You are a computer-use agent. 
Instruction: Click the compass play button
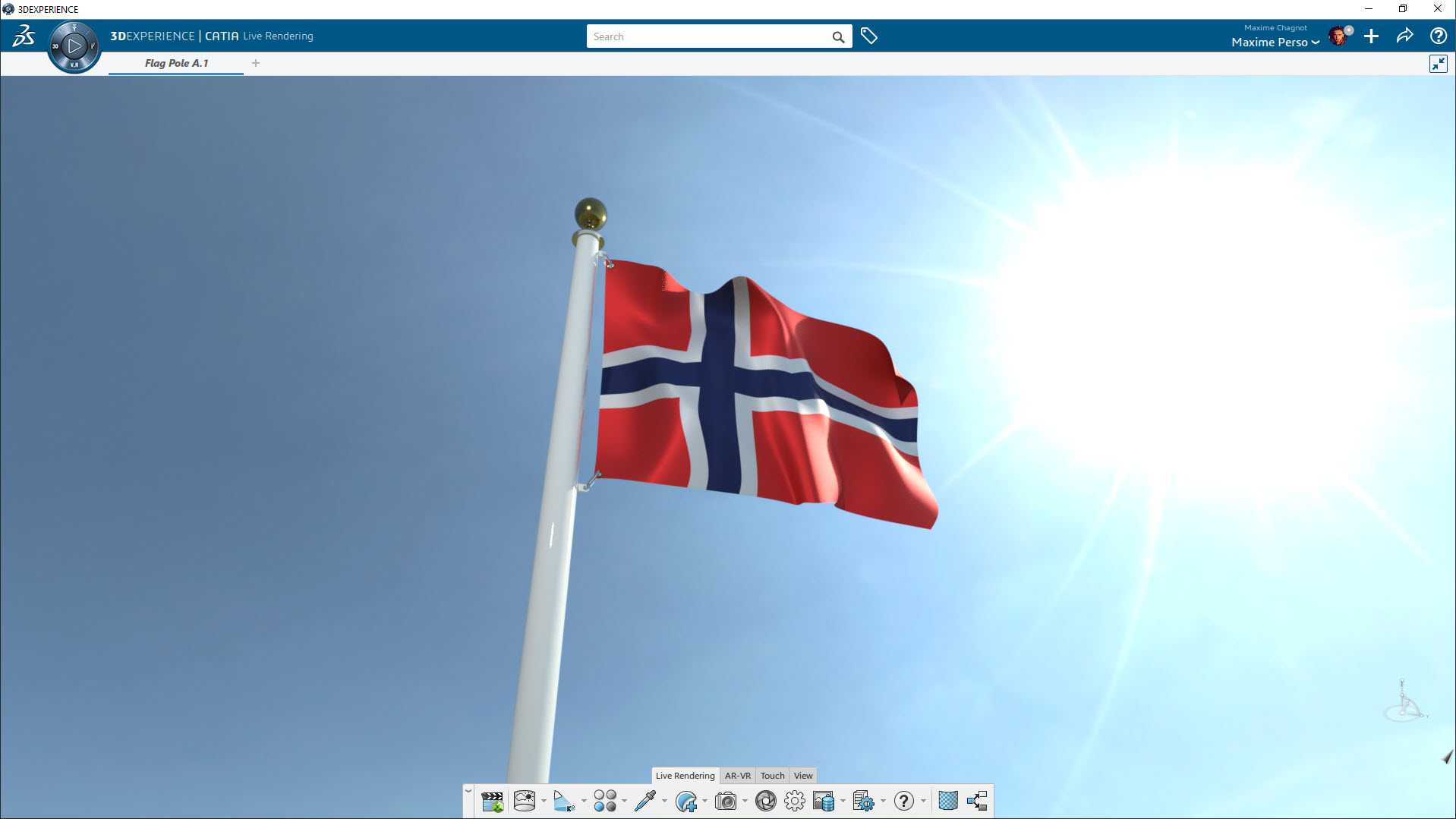(x=74, y=46)
